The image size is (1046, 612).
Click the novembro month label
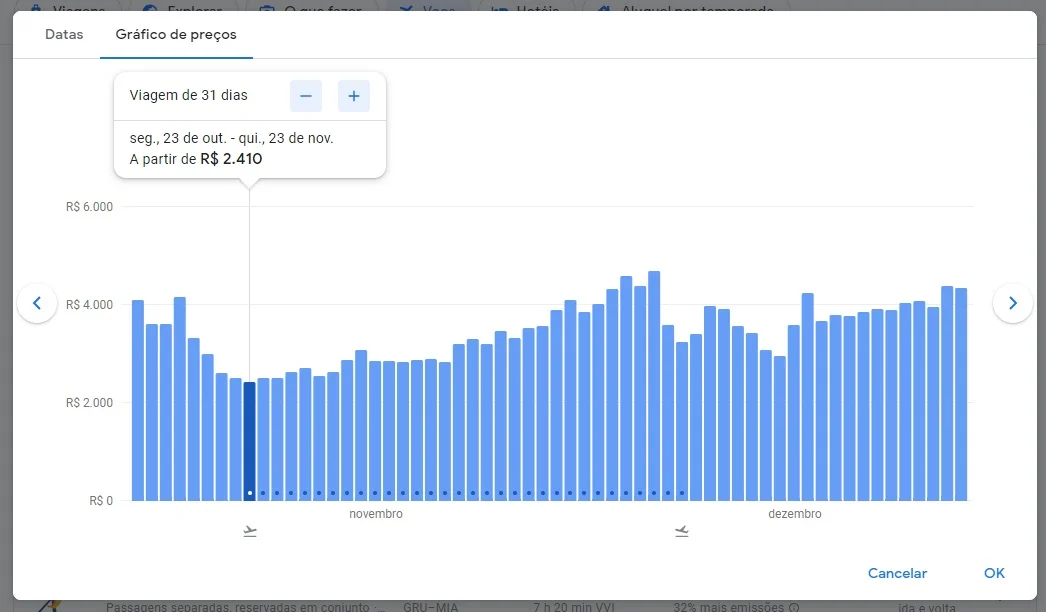[x=376, y=514]
